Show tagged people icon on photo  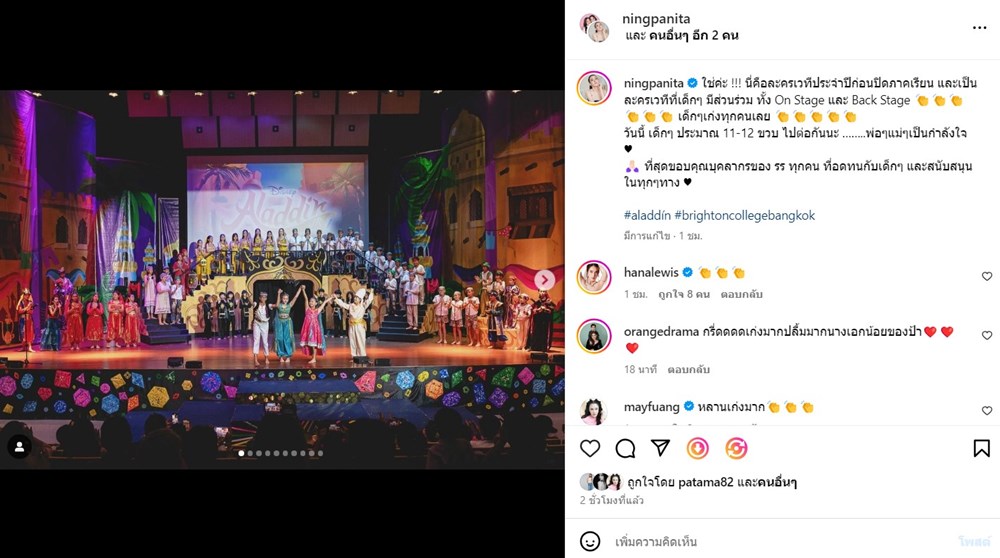point(19,447)
